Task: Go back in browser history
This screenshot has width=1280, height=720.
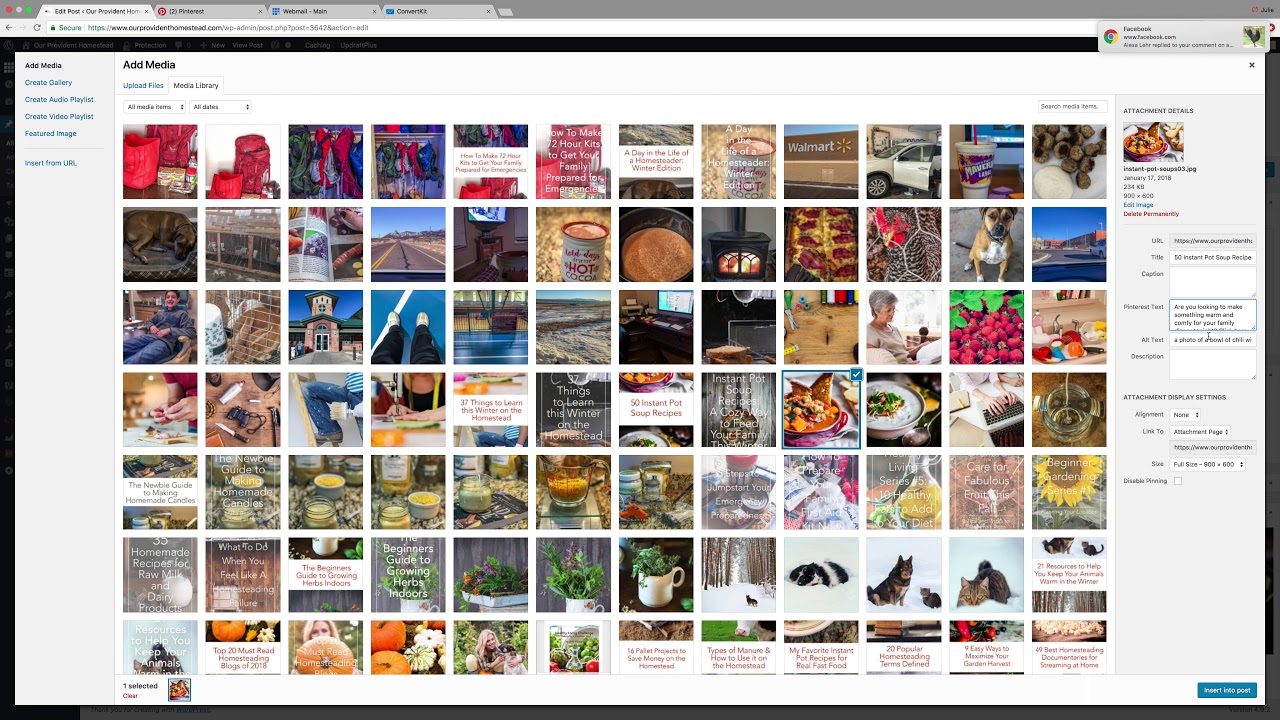Action: (x=9, y=28)
